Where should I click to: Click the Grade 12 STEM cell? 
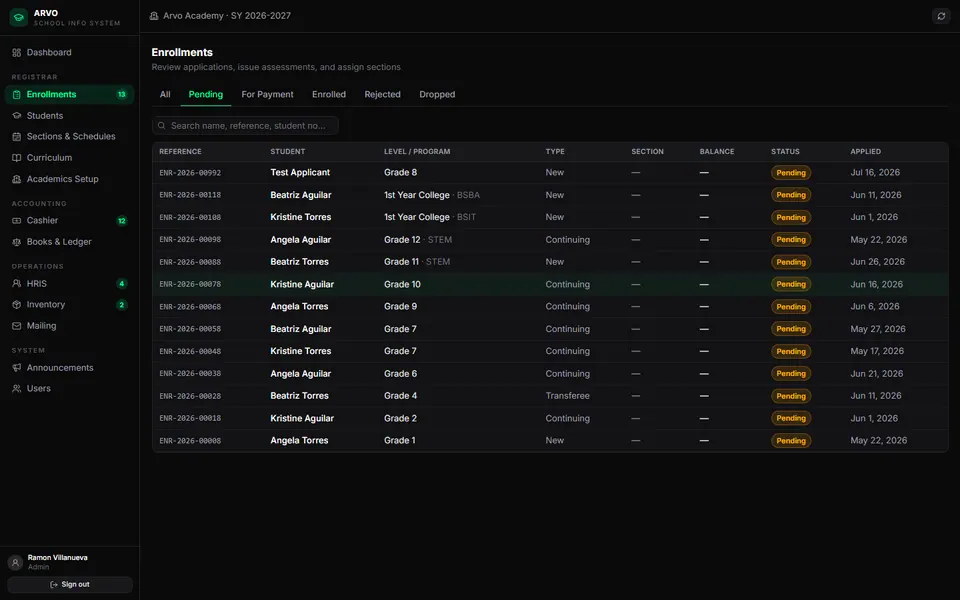[x=418, y=239]
